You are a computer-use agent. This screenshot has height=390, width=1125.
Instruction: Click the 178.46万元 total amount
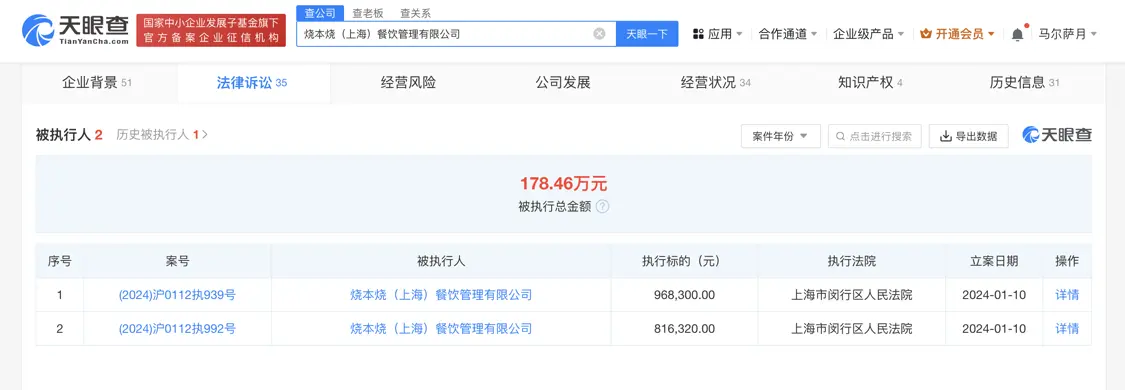click(x=563, y=183)
